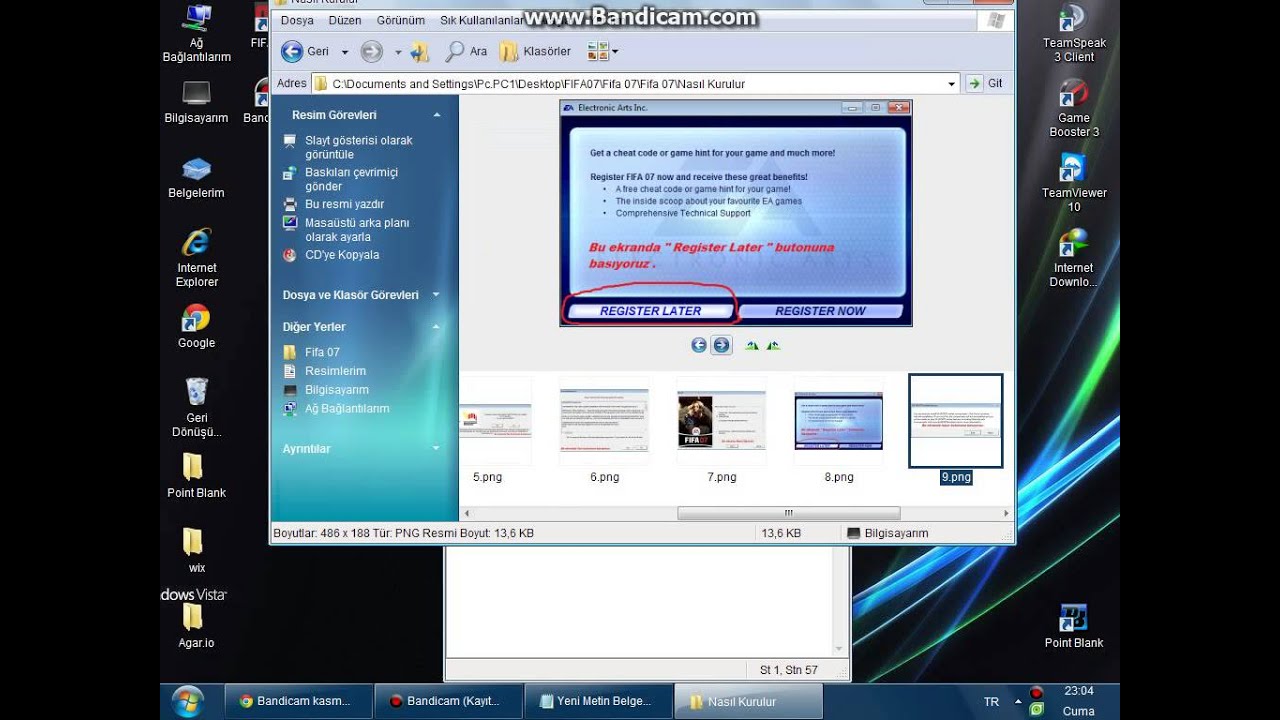
Task: Expand the Ayrıntılar section
Action: pyautogui.click(x=436, y=449)
